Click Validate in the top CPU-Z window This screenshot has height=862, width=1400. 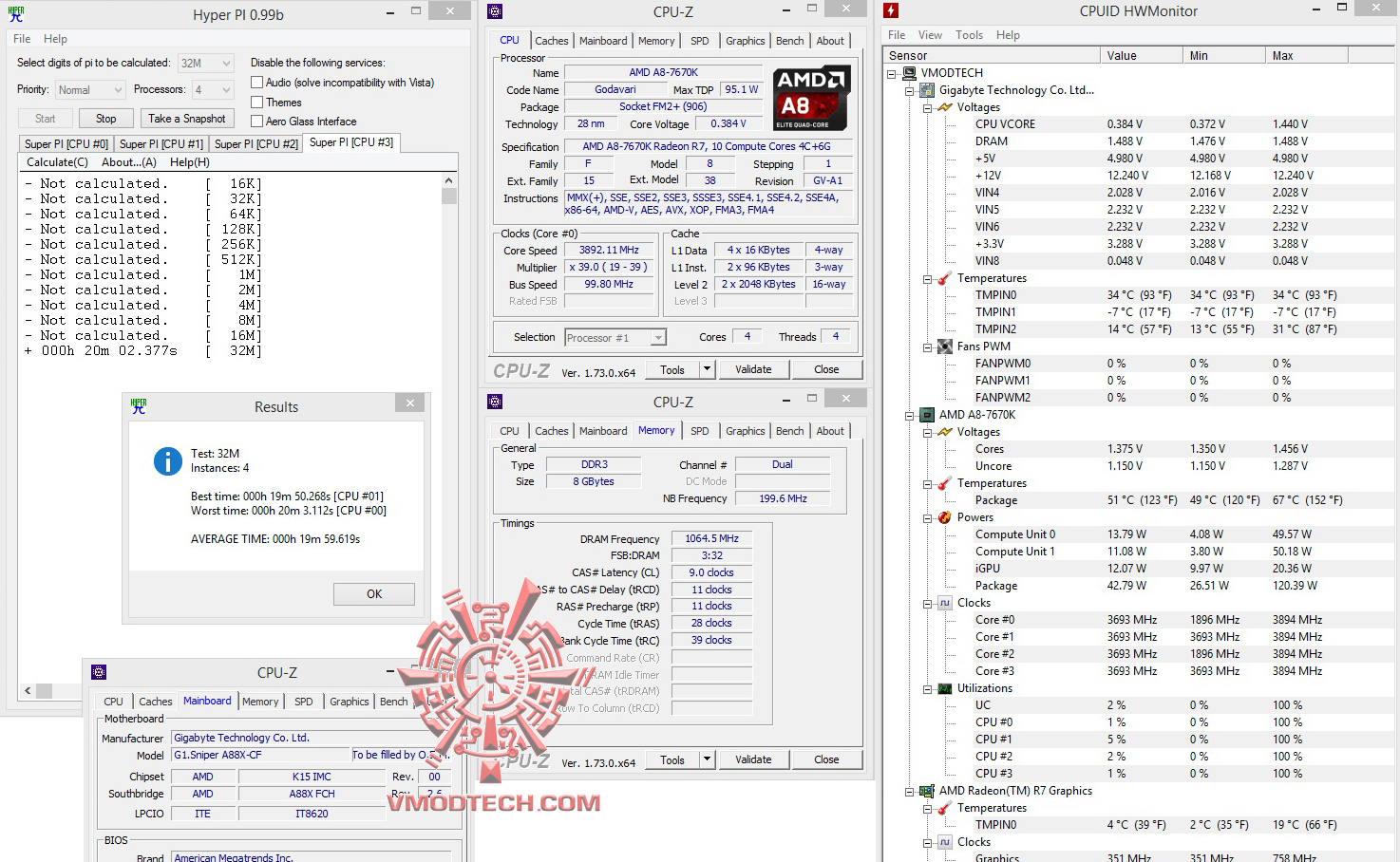[753, 369]
